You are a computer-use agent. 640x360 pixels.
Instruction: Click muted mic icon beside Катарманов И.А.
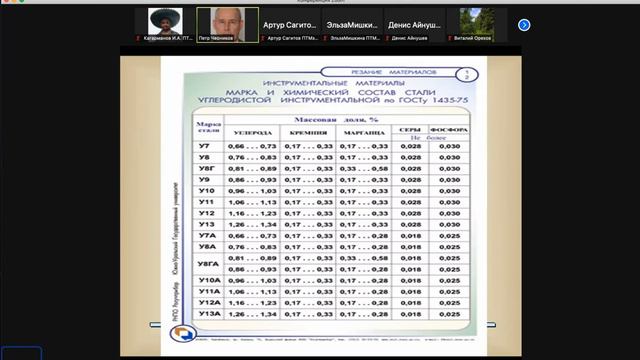click(138, 38)
